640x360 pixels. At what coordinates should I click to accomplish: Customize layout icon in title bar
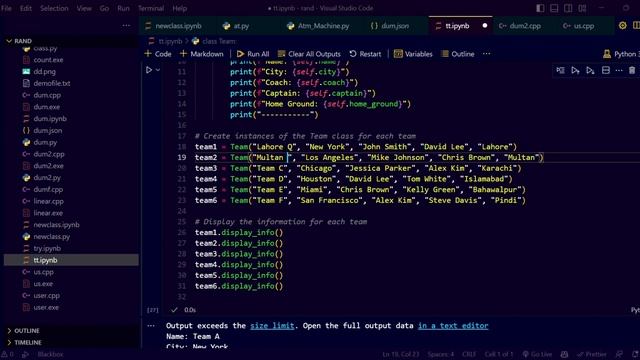(x=582, y=8)
